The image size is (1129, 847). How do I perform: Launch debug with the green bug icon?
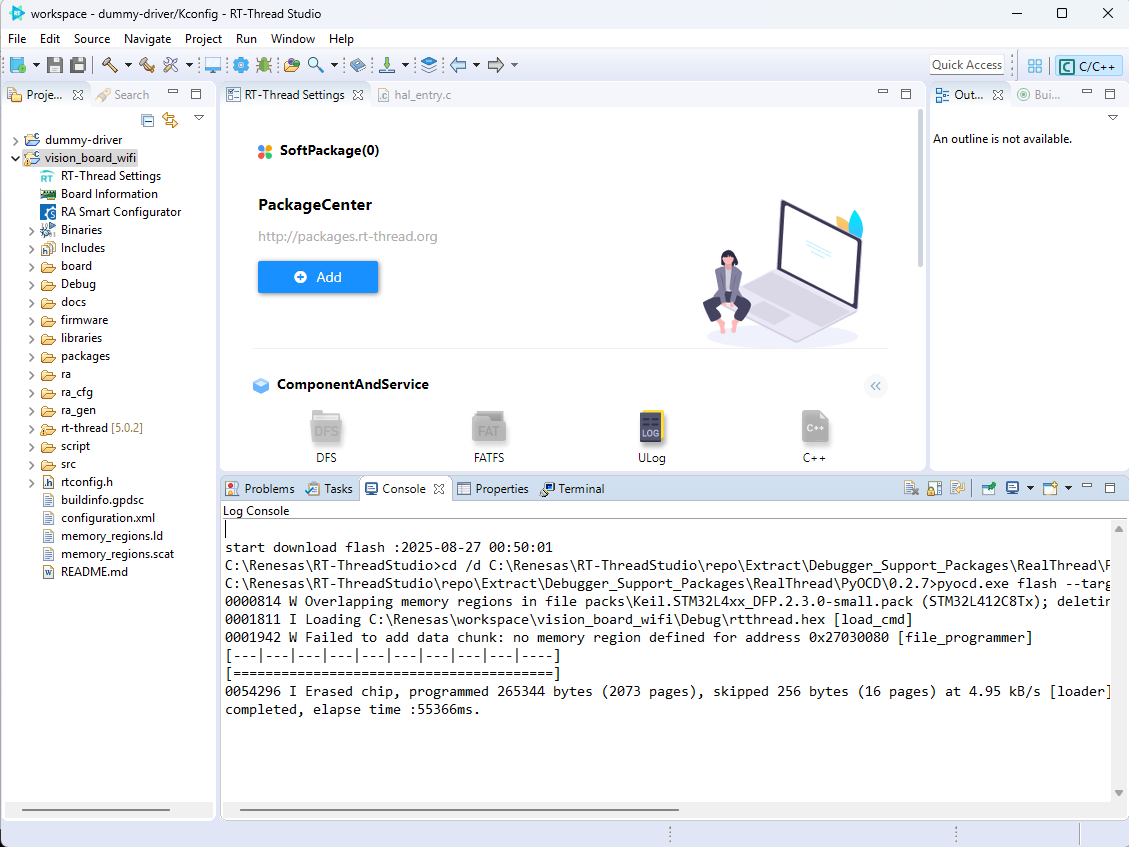click(263, 65)
